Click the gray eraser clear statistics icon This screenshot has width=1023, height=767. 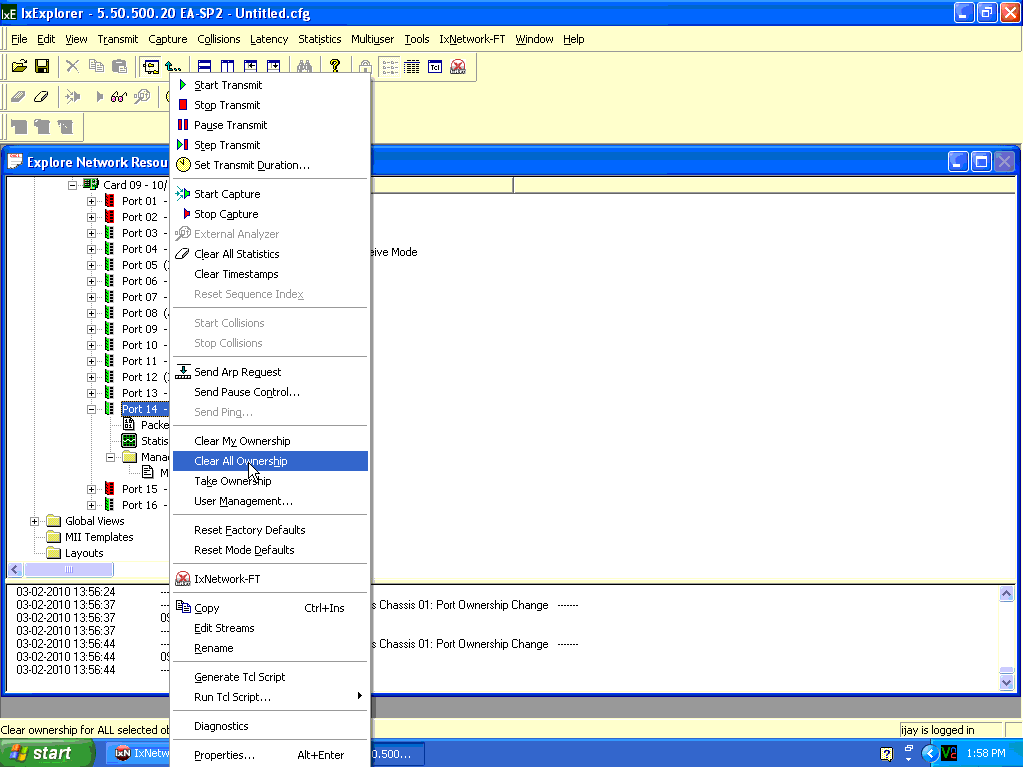(18, 97)
